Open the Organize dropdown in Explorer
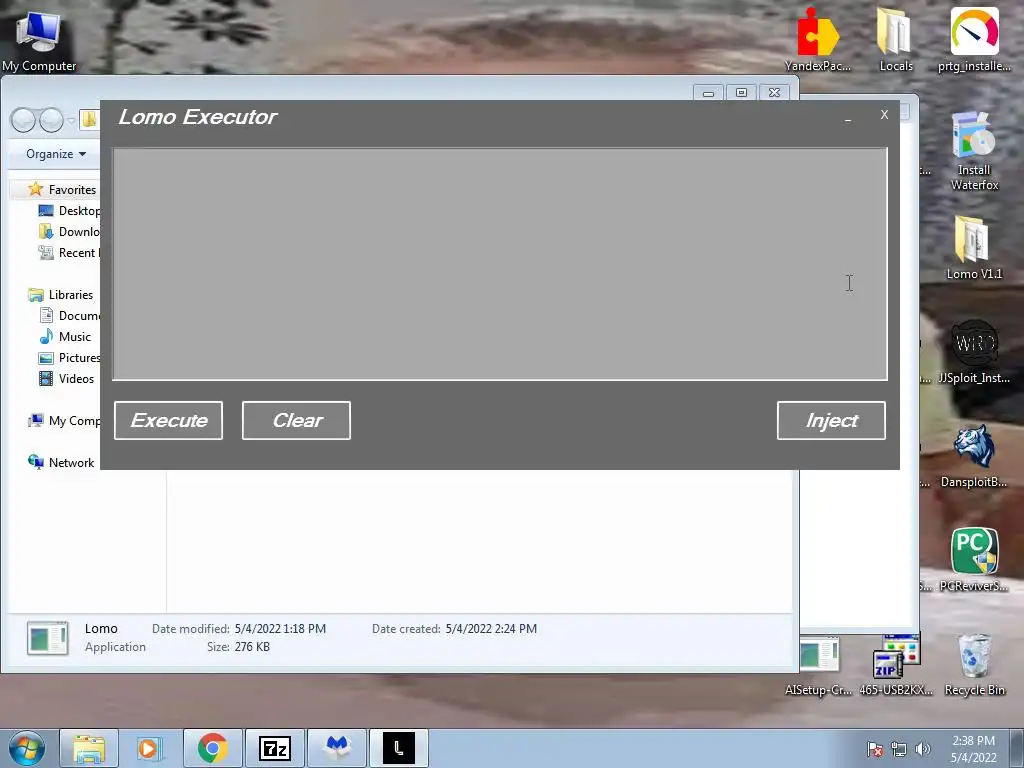Viewport: 1024px width, 768px height. [56, 154]
